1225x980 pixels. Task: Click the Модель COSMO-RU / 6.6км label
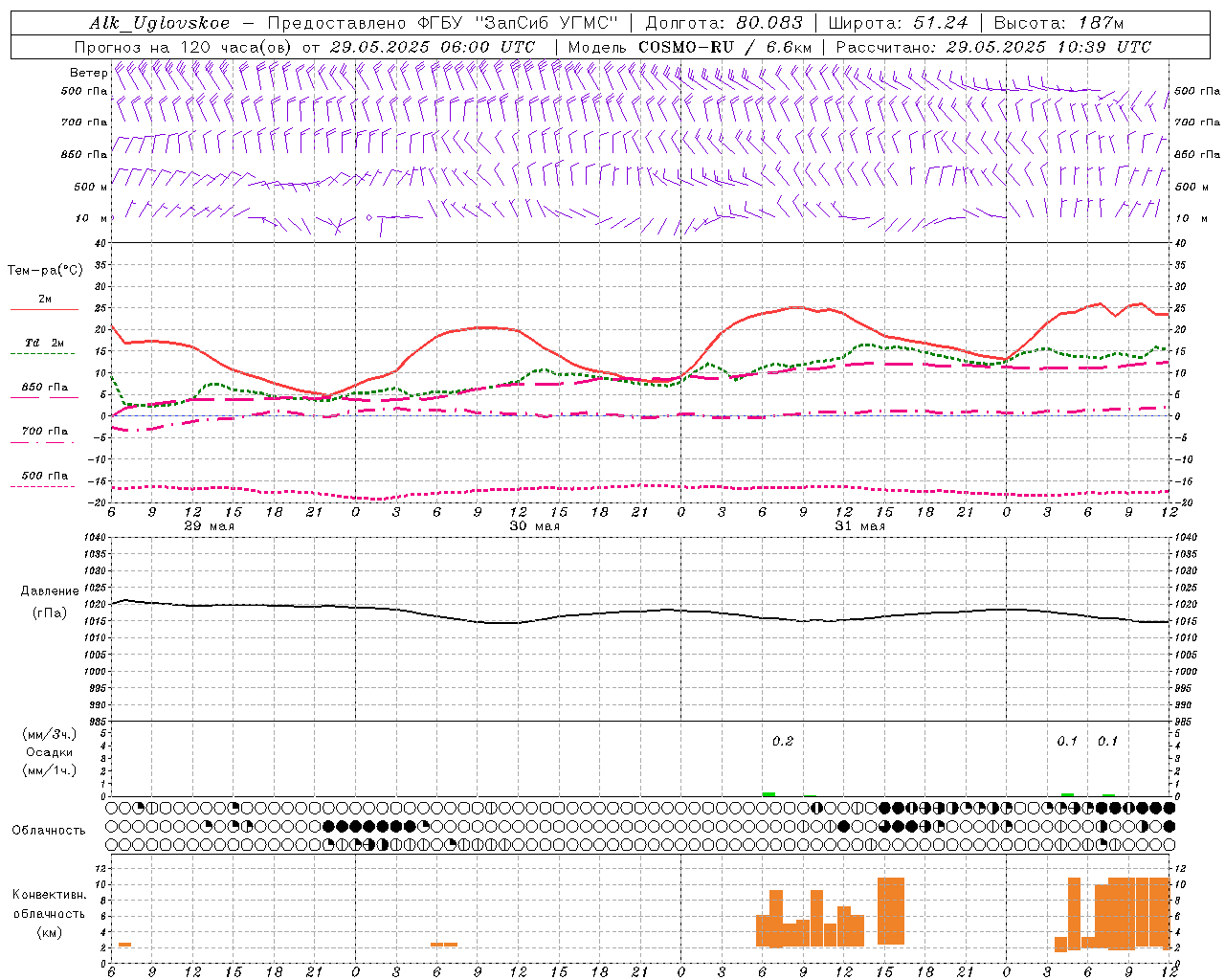690,47
